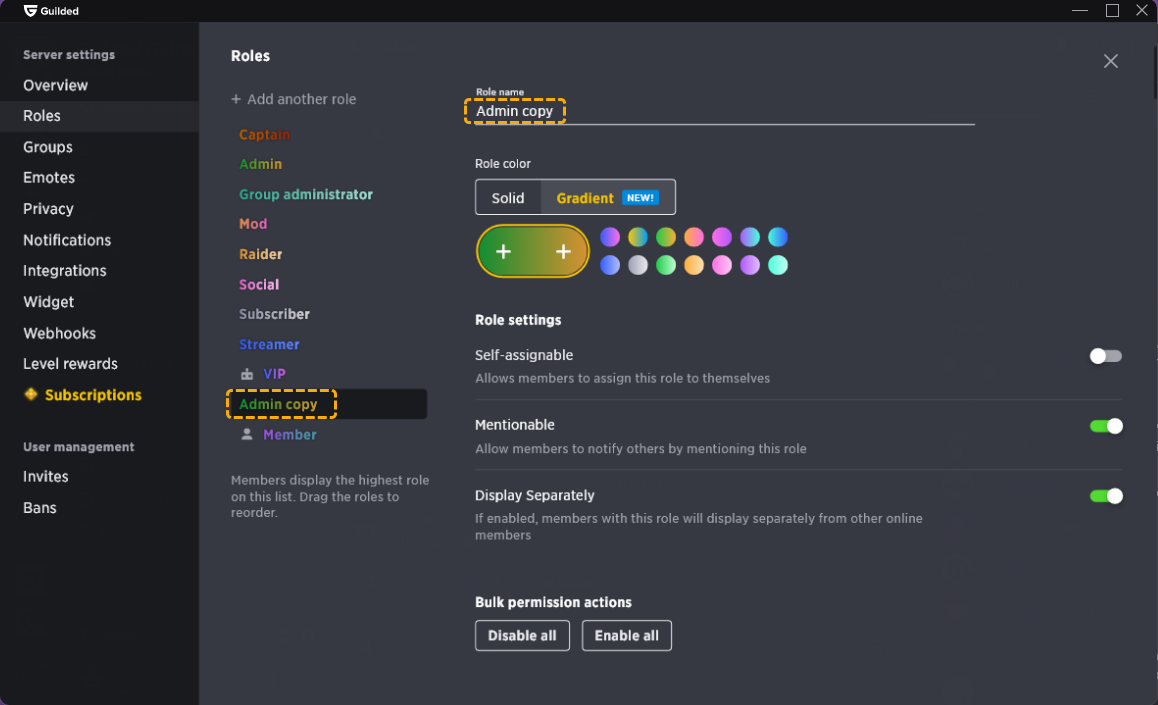Select the Group administrator role
This screenshot has height=705, width=1158.
click(x=306, y=194)
